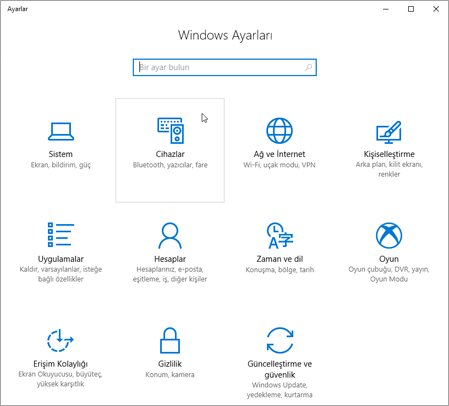This screenshot has height=406, width=449.
Task: Open the Cihazlar keyboard and speaker icon
Action: 170,130
